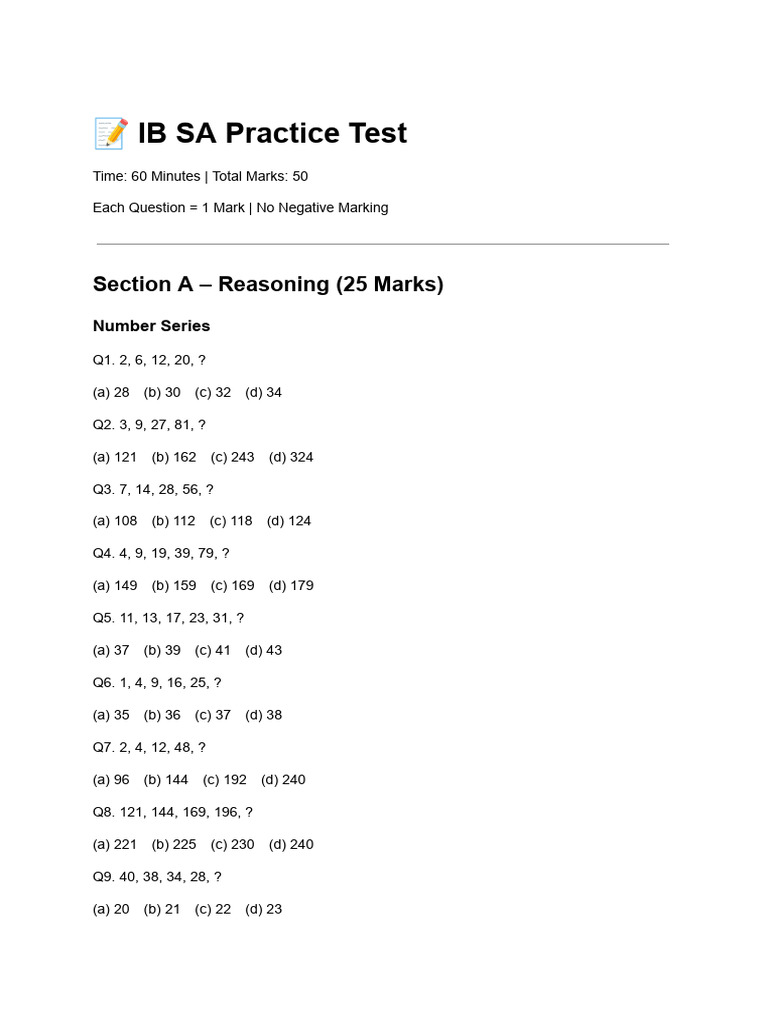Click the Q8 series question text
The height and width of the screenshot is (1024, 768).
[172, 812]
